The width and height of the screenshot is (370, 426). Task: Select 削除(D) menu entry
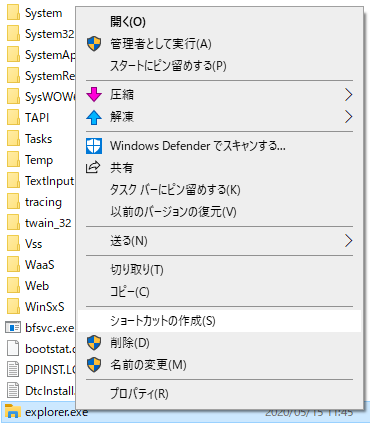(x=219, y=343)
